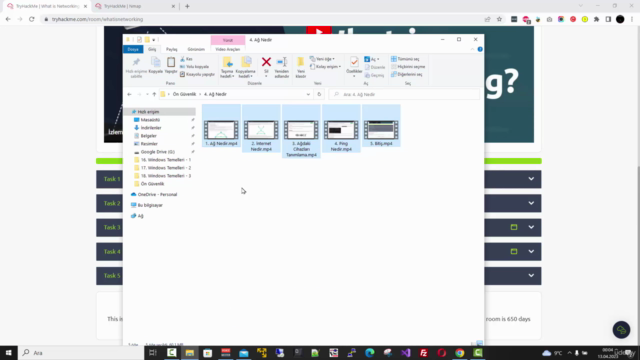Click Kes (cut) scissors item
The width and height of the screenshot is (640, 360).
pos(187,59)
